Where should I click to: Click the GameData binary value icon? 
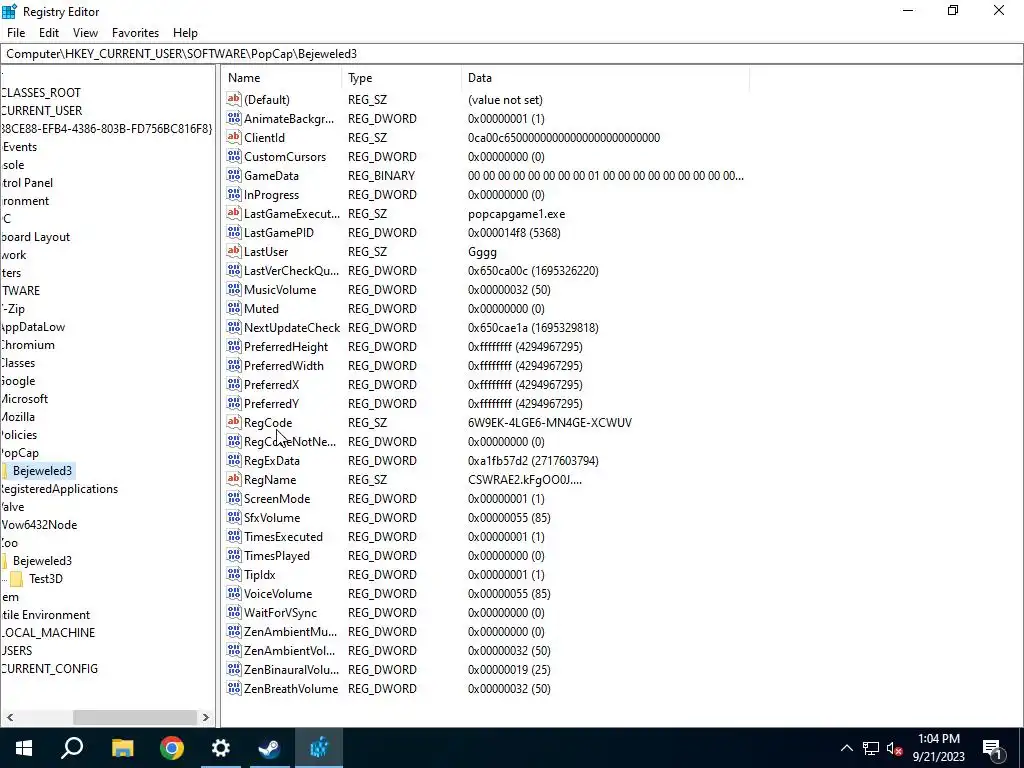point(234,175)
